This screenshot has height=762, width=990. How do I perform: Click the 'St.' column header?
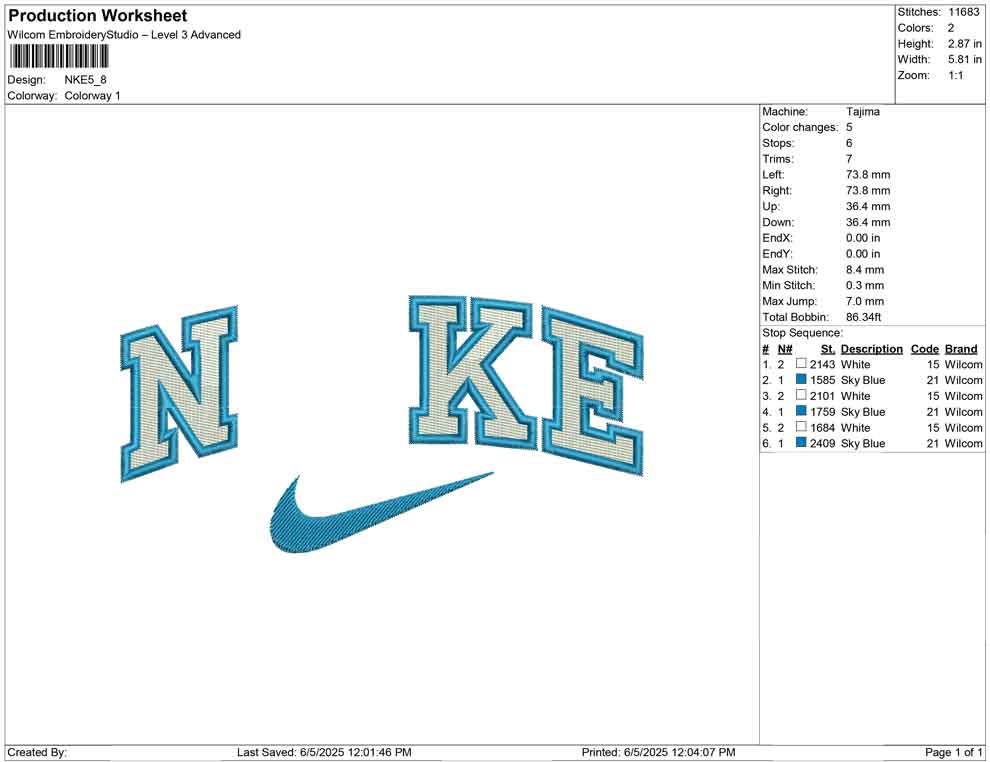click(828, 348)
